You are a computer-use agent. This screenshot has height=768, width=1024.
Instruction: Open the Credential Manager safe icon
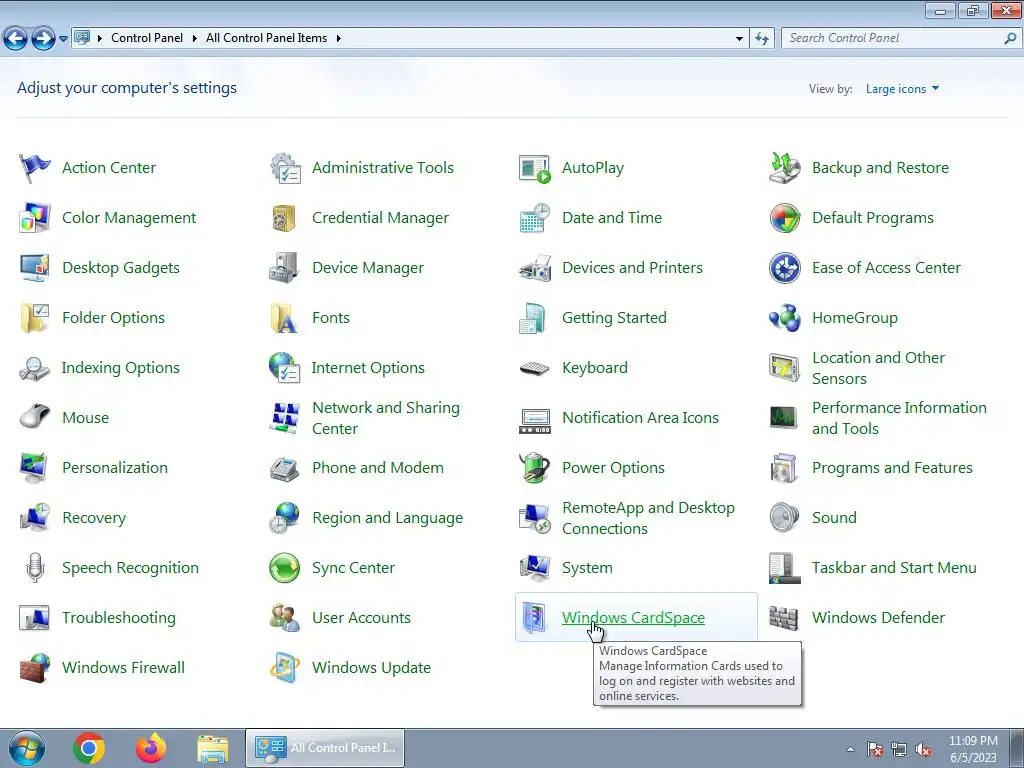coord(285,217)
